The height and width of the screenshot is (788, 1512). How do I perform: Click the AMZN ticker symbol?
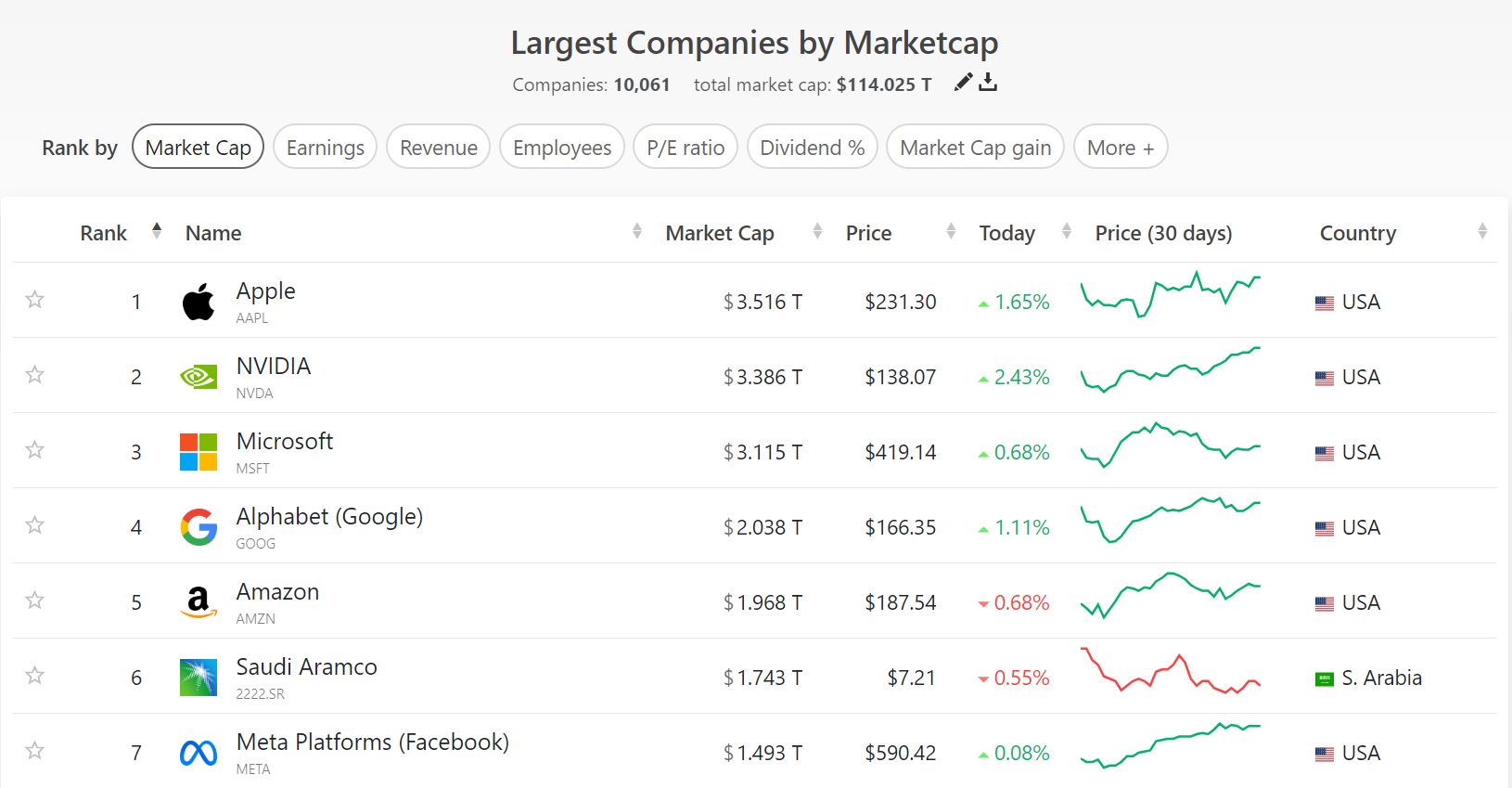click(256, 618)
